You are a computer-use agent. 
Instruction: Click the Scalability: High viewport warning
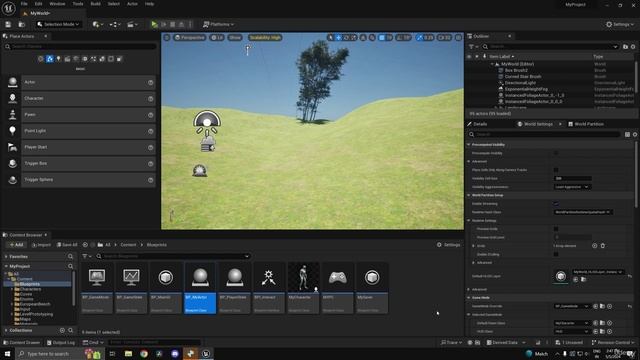click(x=265, y=38)
